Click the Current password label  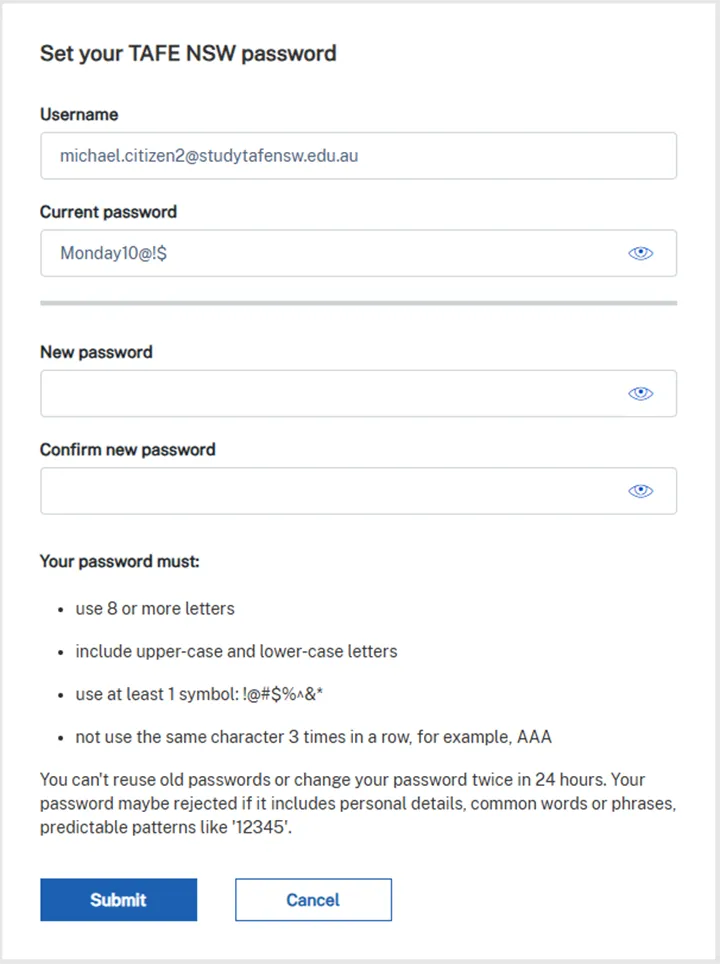tap(108, 212)
